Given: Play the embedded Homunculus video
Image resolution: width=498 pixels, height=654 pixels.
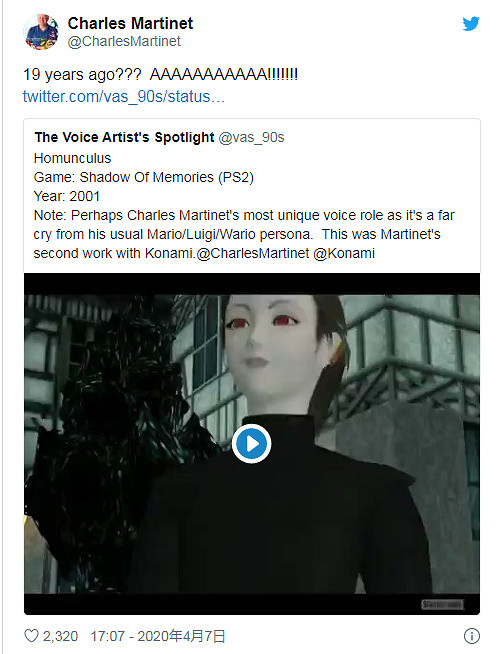Looking at the screenshot, I should click(x=252, y=444).
